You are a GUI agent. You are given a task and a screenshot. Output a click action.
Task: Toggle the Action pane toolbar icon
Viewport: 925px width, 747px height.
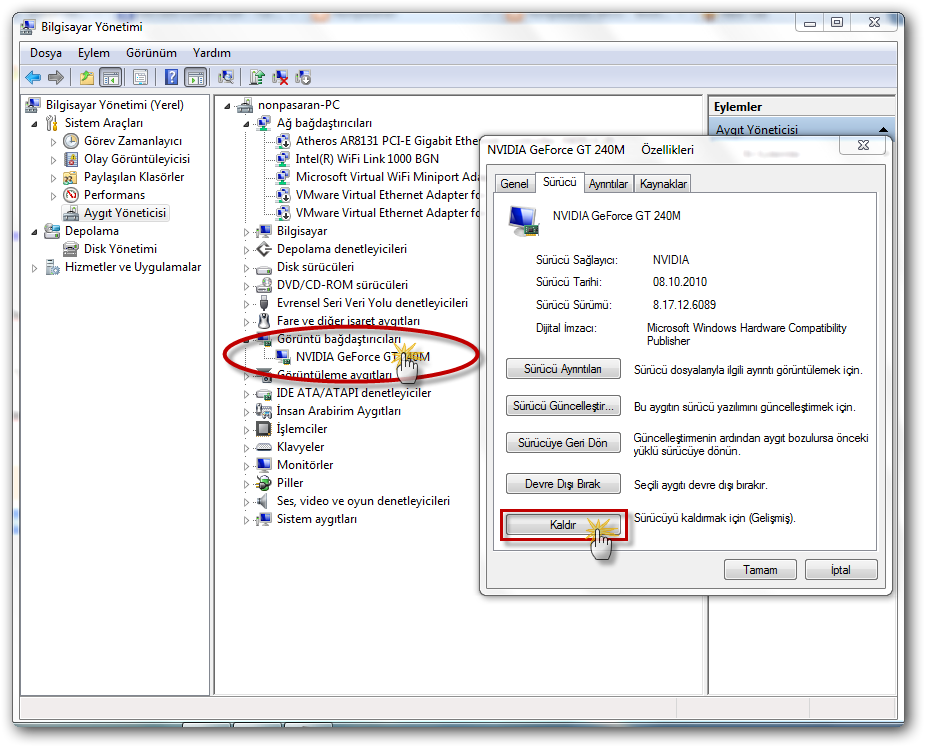(195, 77)
